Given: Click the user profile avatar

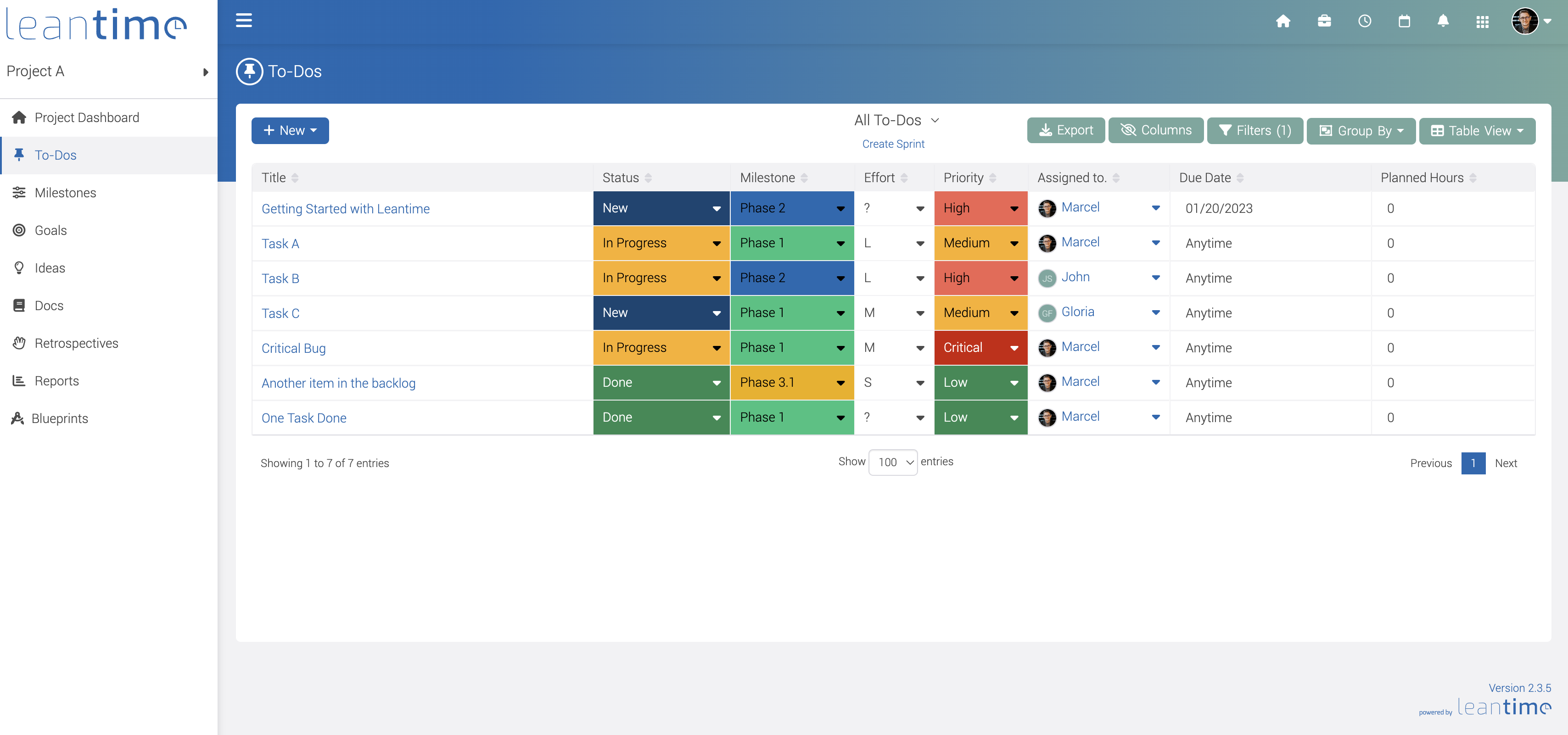Looking at the screenshot, I should (x=1525, y=21).
